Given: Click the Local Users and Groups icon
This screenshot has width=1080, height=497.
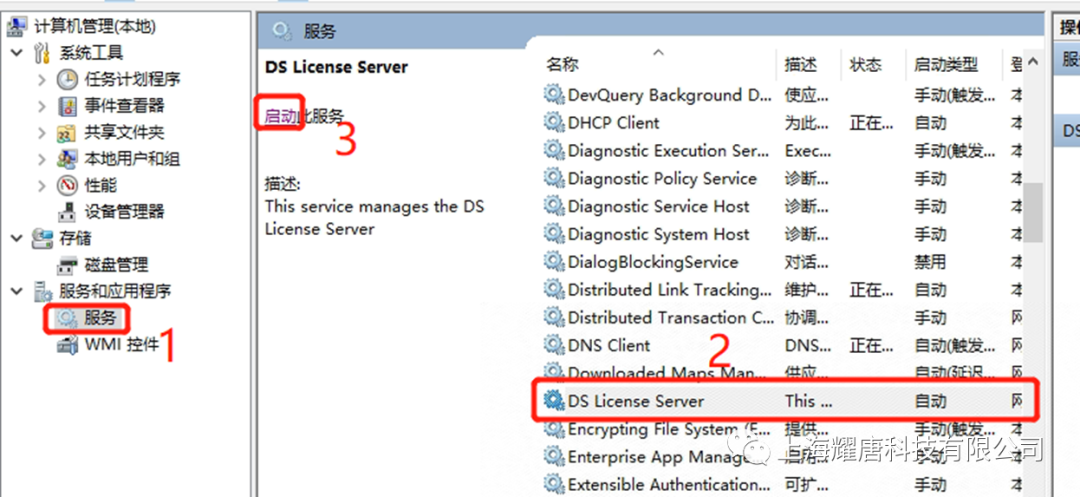Looking at the screenshot, I should coord(67,159).
